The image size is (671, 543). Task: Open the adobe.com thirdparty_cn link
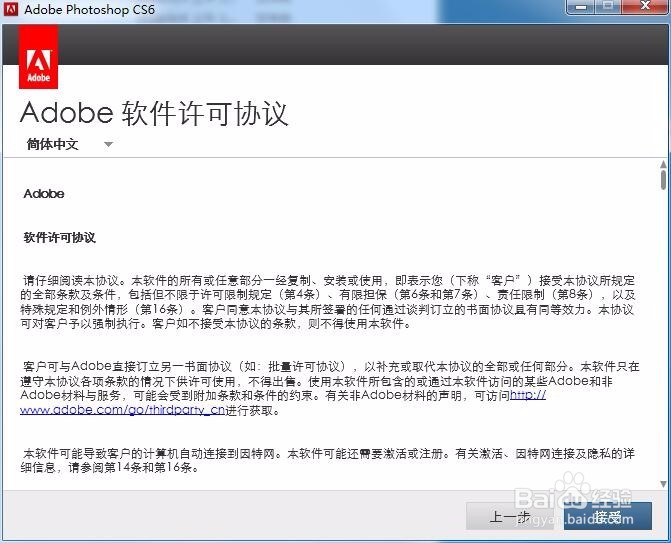pyautogui.click(x=122, y=410)
